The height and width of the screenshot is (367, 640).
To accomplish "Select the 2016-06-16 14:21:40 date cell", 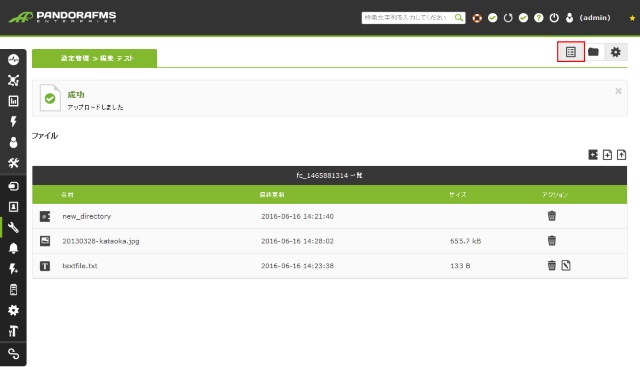I will [x=297, y=216].
